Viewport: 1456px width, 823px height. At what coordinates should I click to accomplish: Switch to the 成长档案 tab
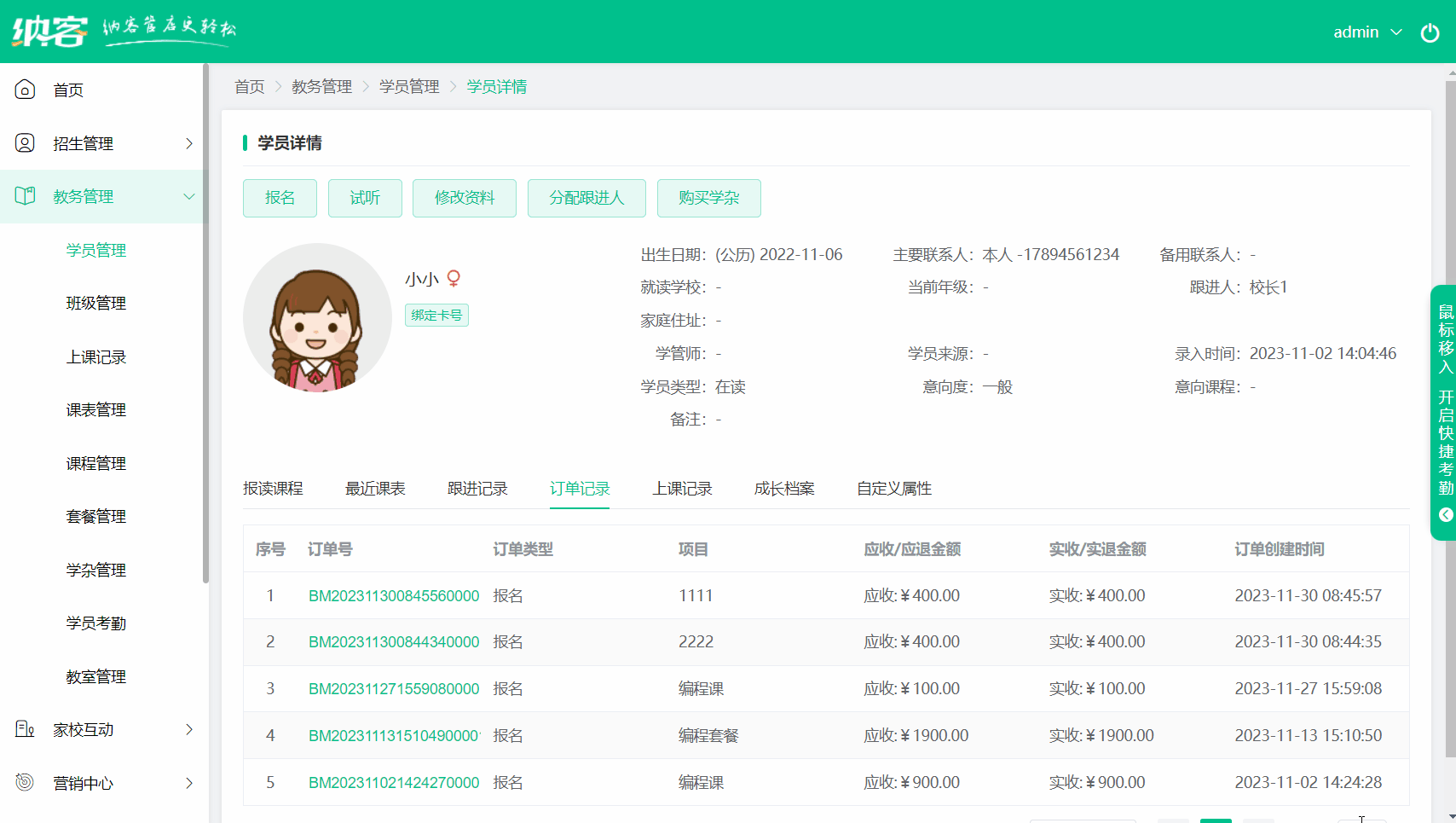tap(783, 488)
